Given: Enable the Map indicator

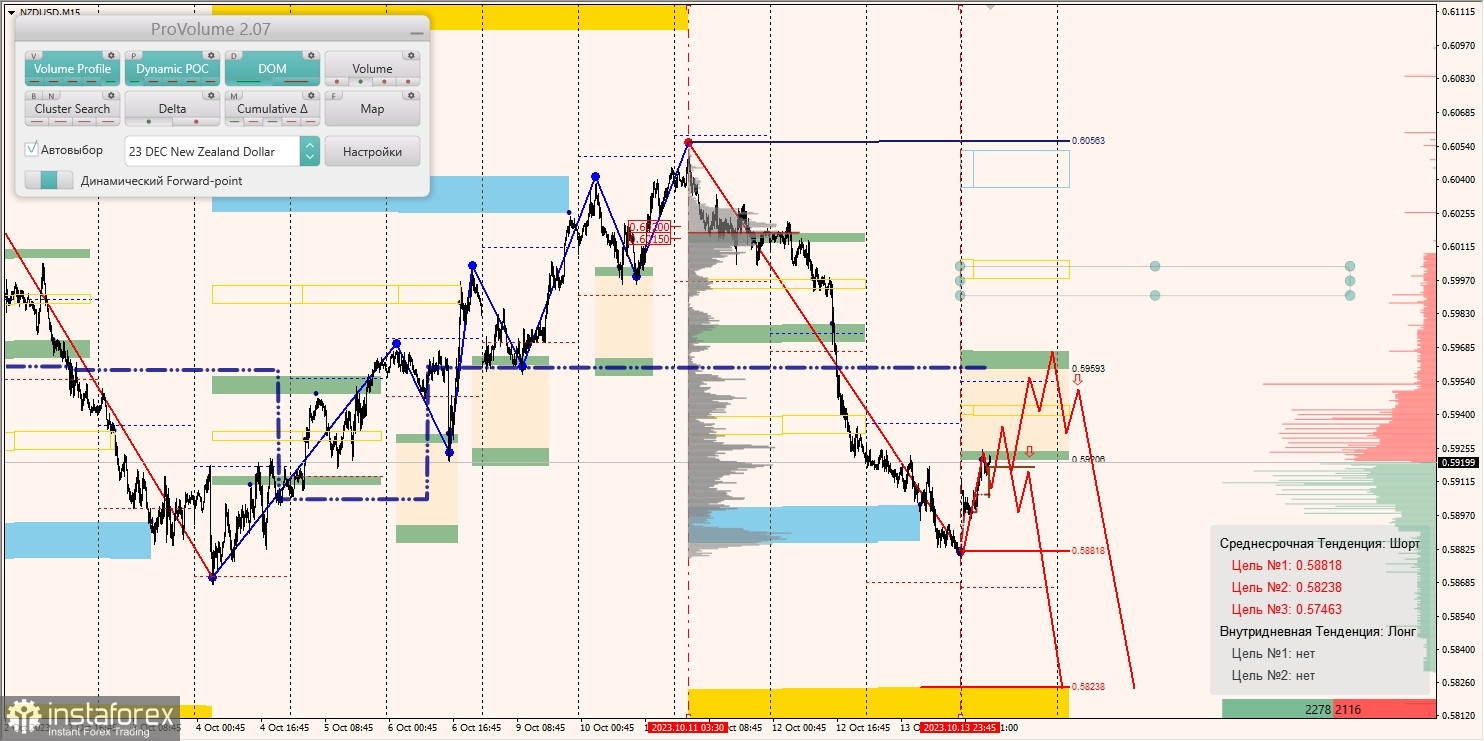Looking at the screenshot, I should click(372, 109).
